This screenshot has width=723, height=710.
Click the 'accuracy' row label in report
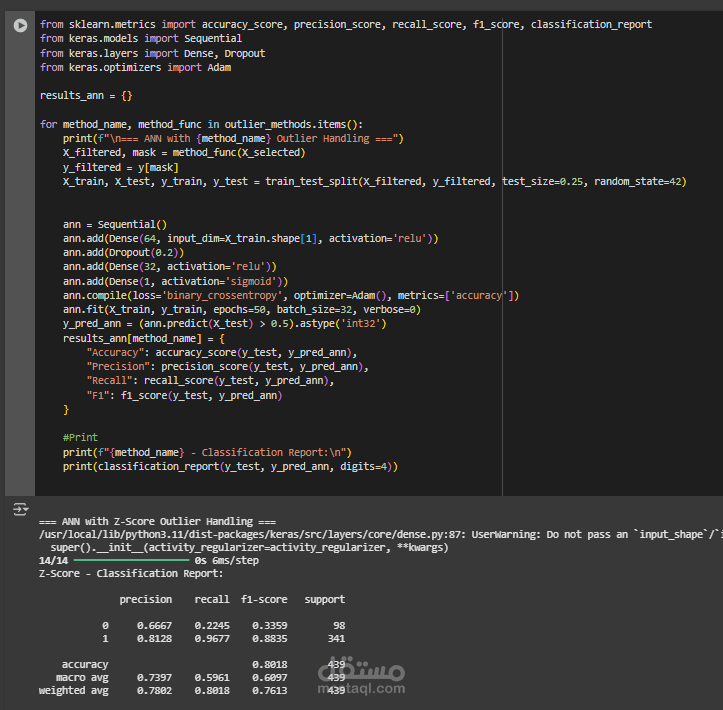coord(85,665)
